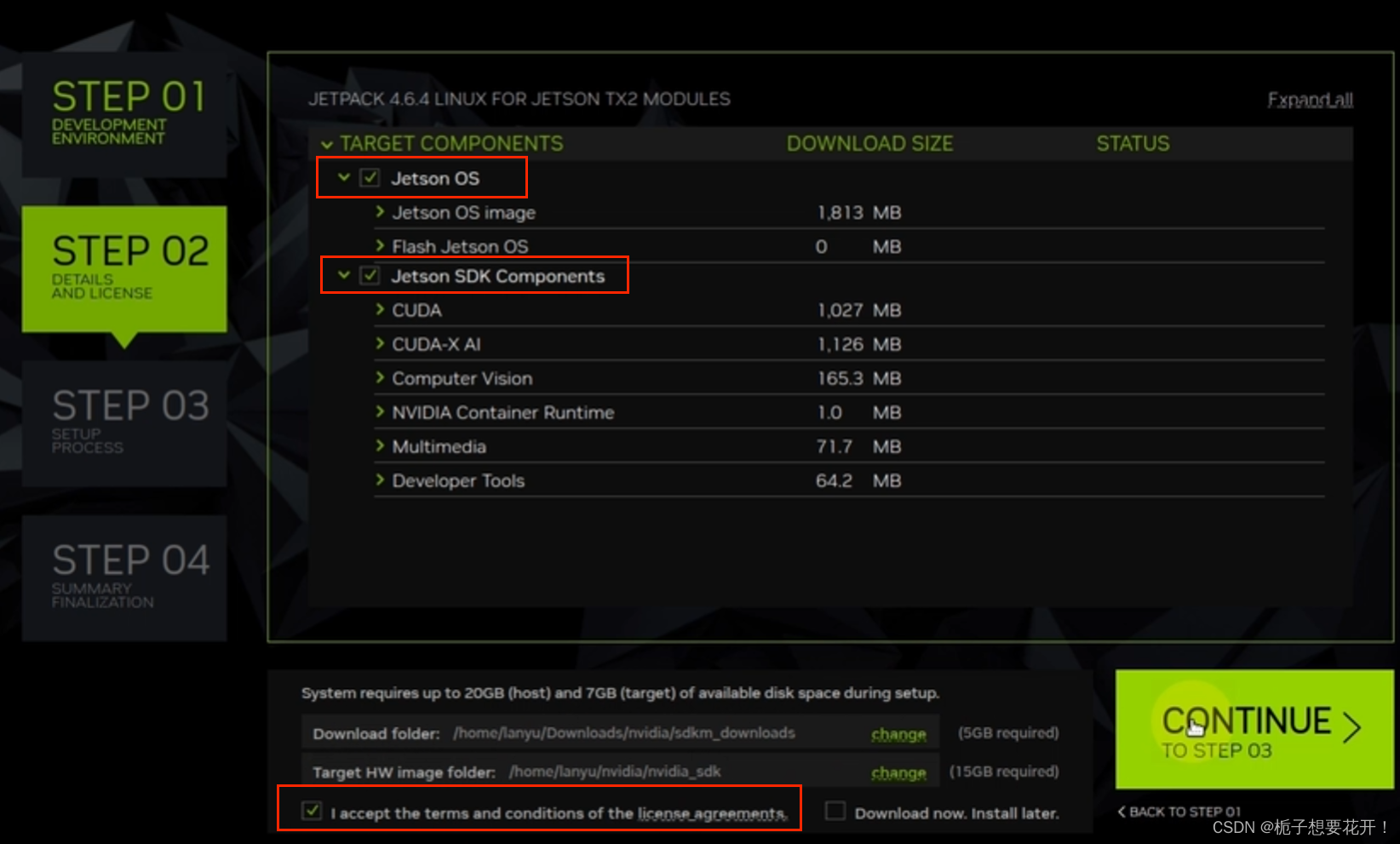Expand the CUDA row
Image resolution: width=1400 pixels, height=844 pixels.
[380, 309]
